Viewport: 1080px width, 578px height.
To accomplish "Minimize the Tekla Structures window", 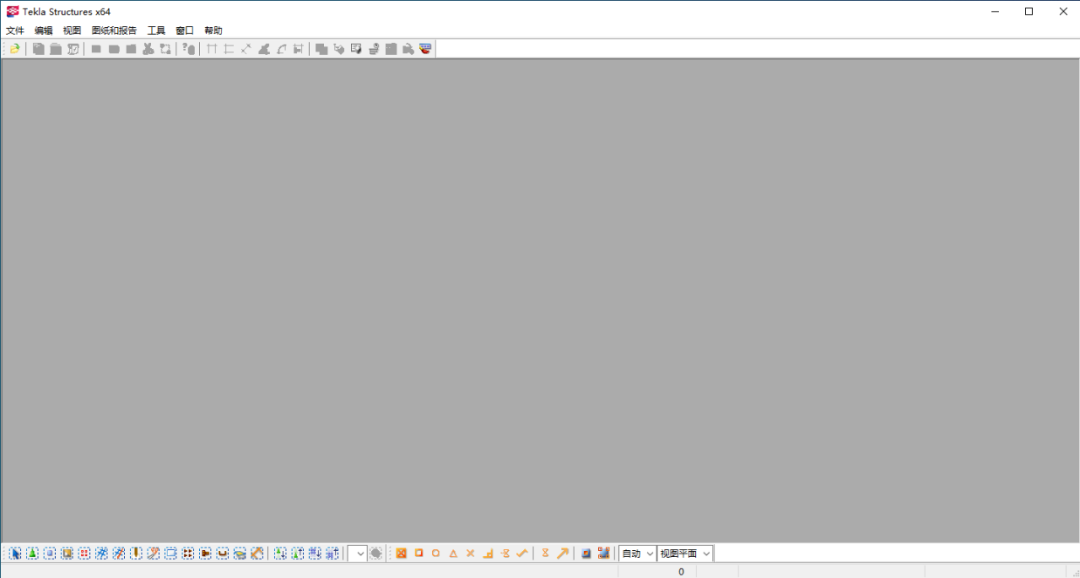I will (995, 12).
